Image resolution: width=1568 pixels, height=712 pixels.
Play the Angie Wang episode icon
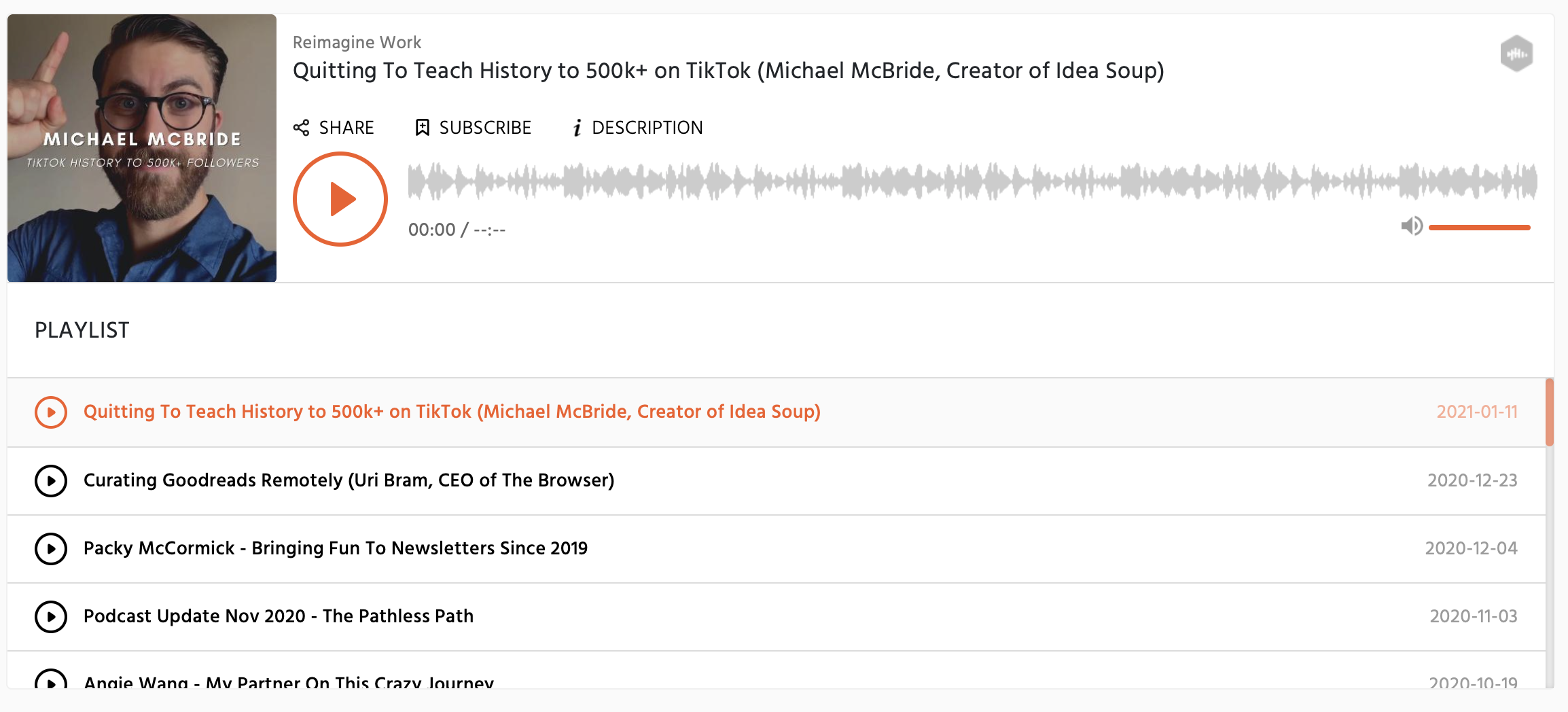[x=51, y=679]
